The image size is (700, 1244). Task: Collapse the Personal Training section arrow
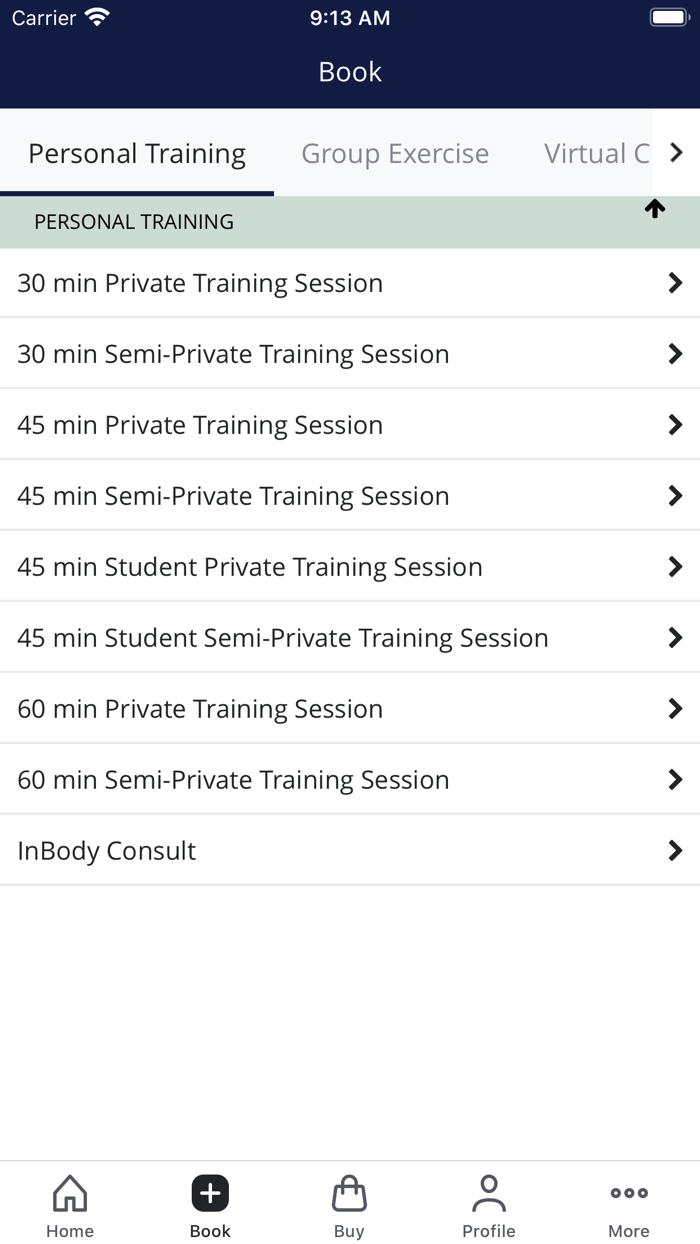pos(655,209)
